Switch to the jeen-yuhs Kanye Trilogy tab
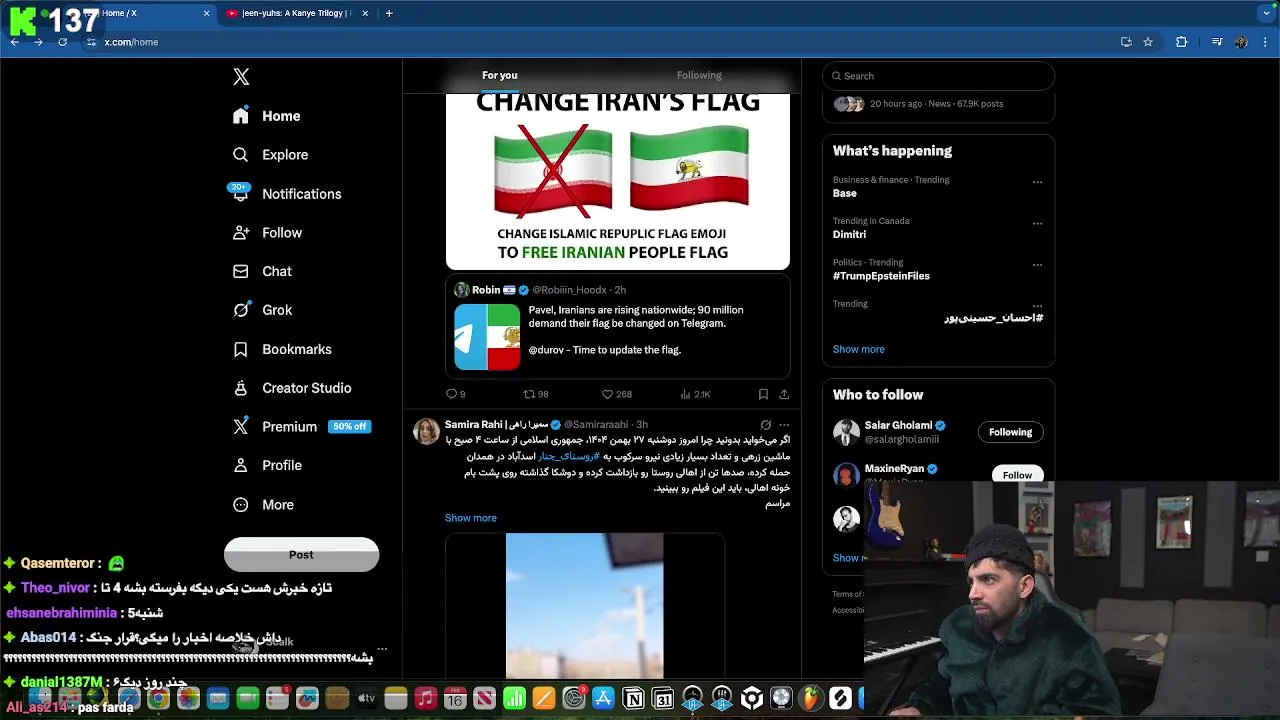 297,13
